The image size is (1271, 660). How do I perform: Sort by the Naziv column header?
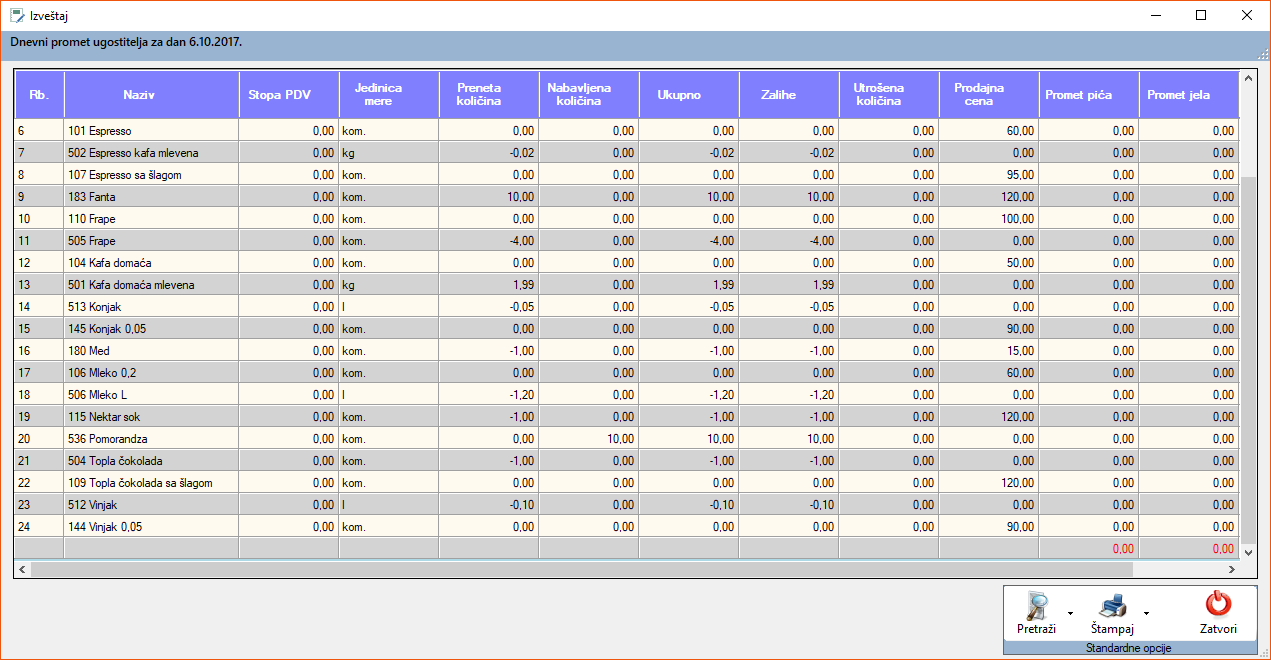(x=139, y=95)
